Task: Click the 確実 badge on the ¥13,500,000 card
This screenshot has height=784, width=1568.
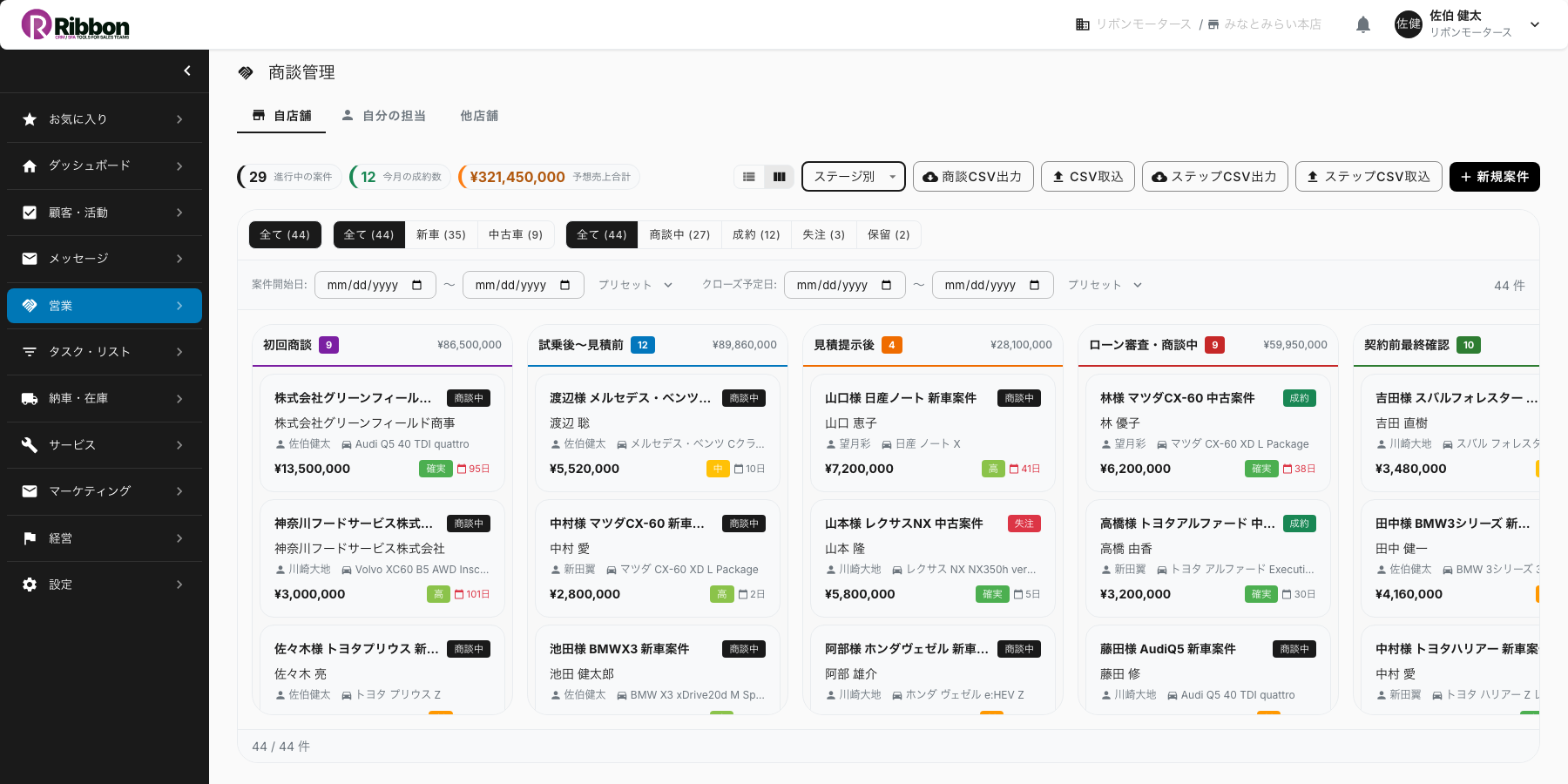Action: pos(436,469)
